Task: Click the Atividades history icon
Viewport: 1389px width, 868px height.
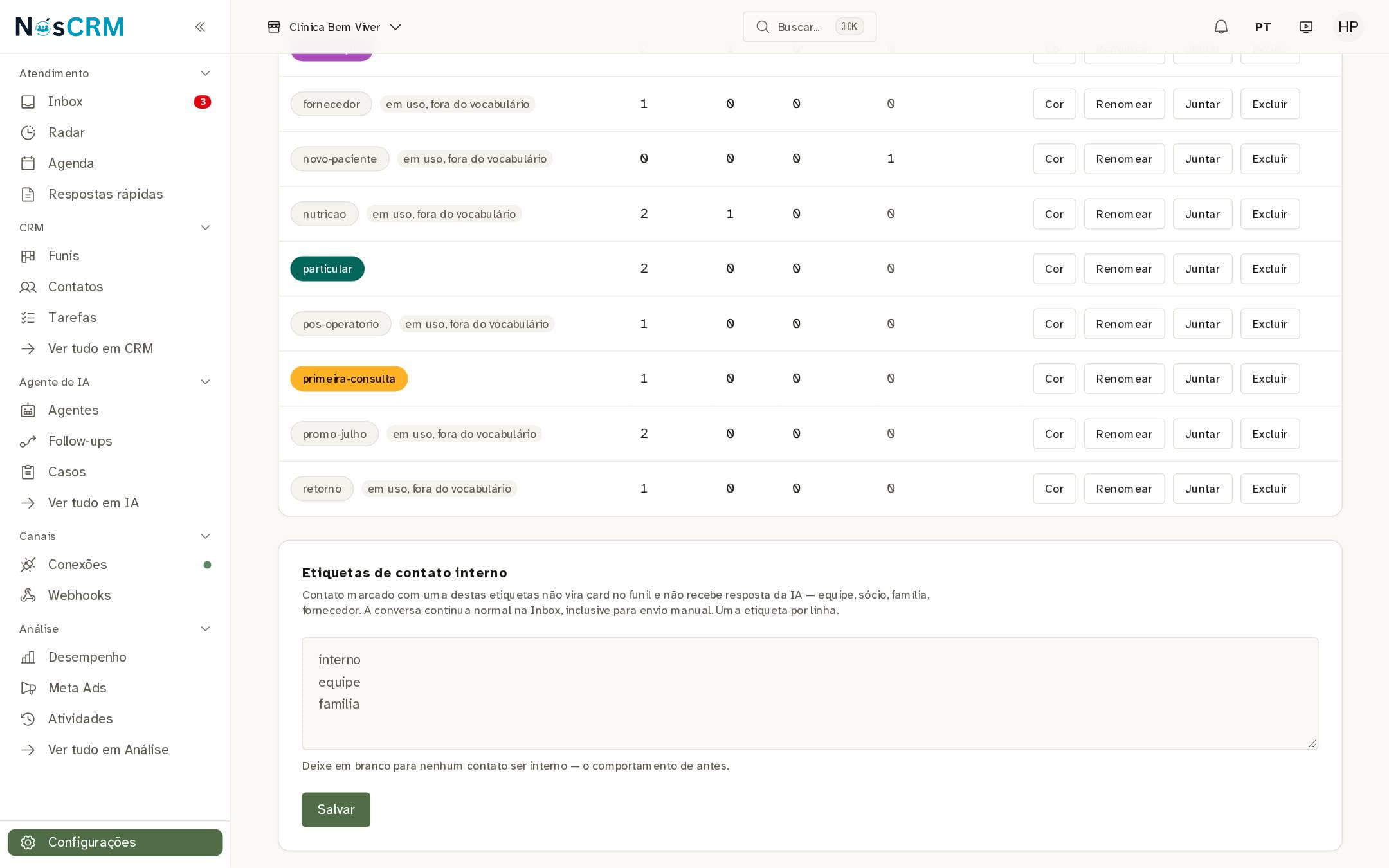Action: 28,719
